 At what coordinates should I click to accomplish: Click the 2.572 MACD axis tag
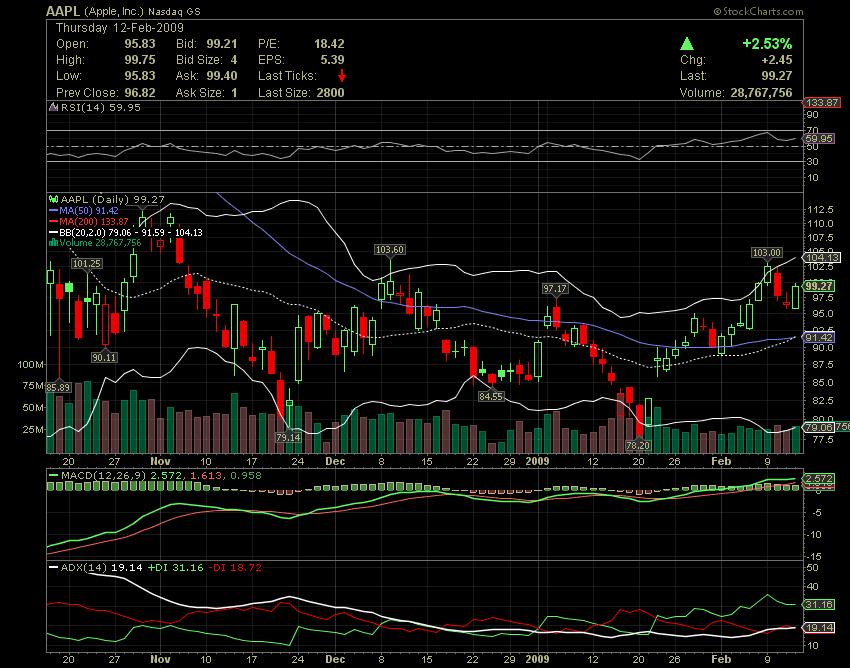[x=819, y=478]
